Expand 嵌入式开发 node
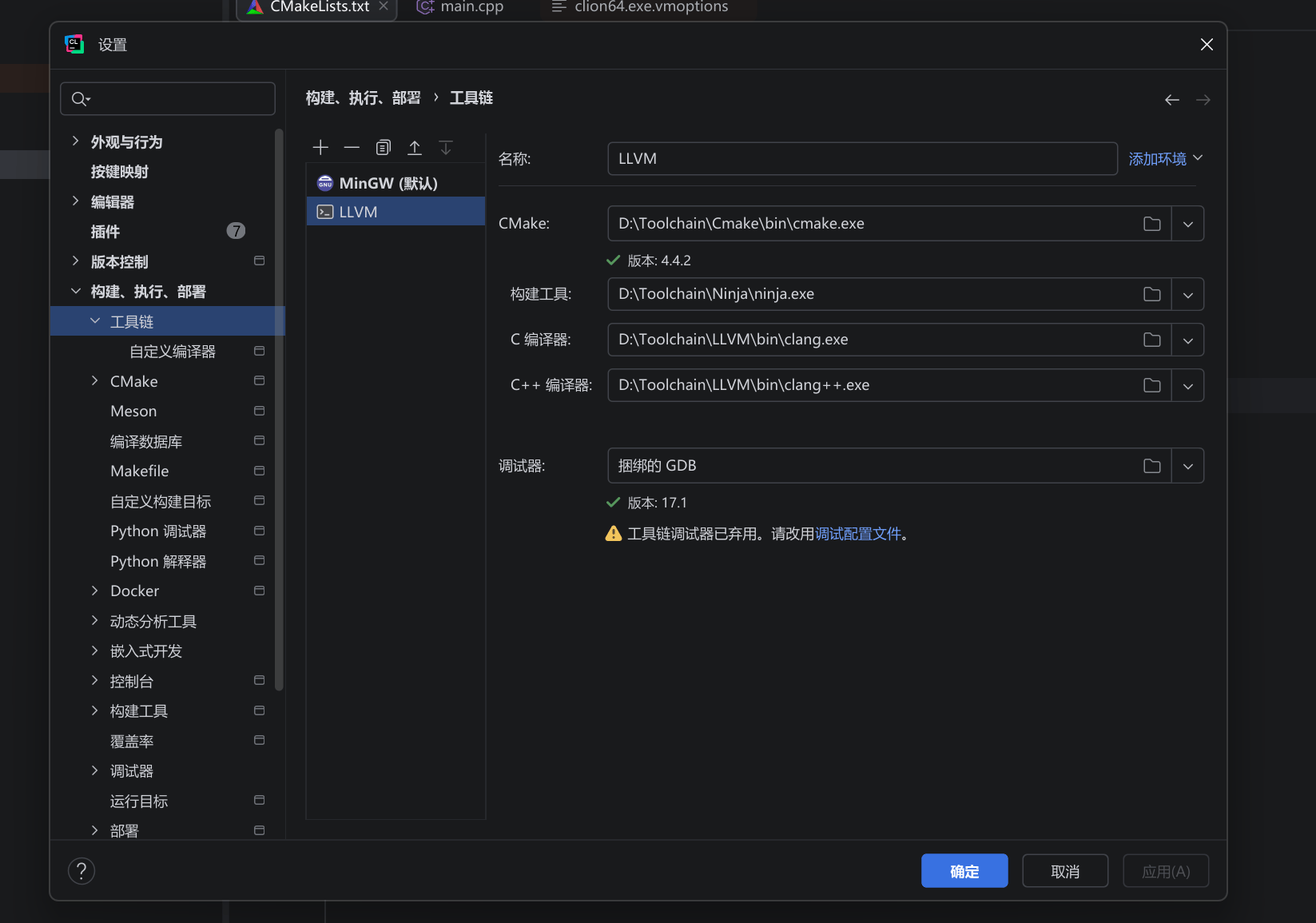The image size is (1316, 923). click(x=95, y=650)
